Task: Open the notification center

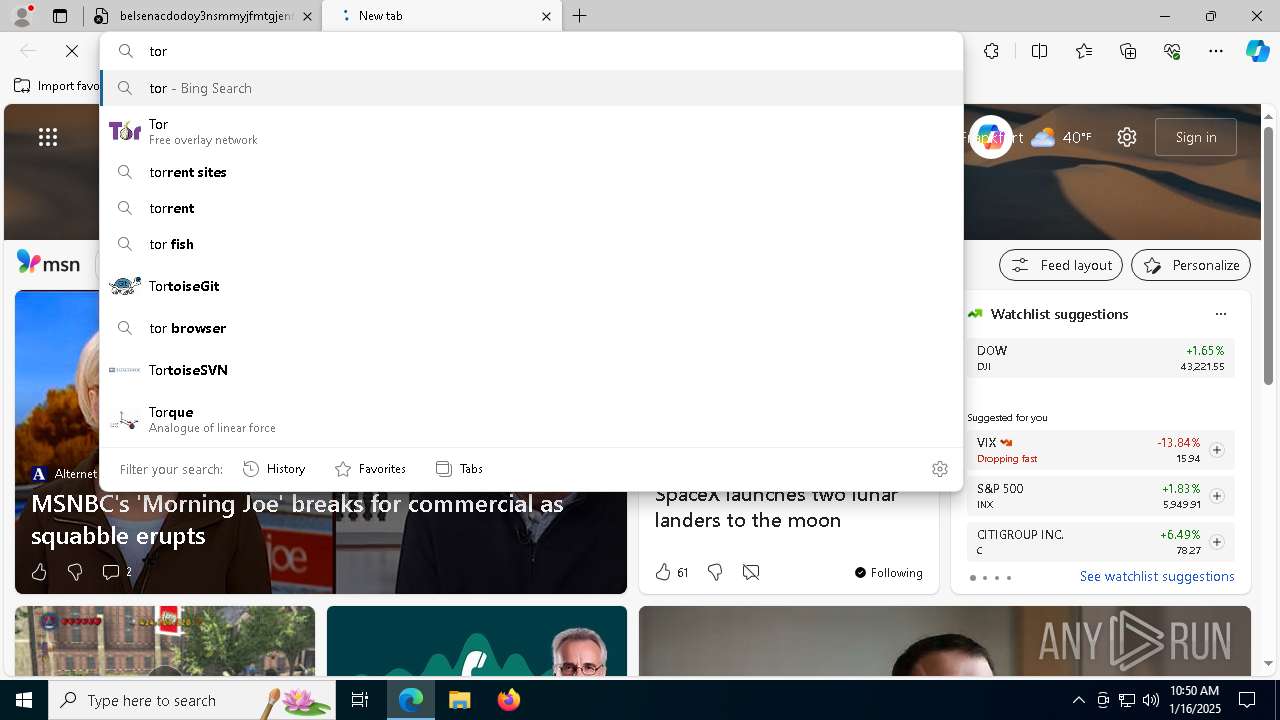Action: click(x=1247, y=700)
